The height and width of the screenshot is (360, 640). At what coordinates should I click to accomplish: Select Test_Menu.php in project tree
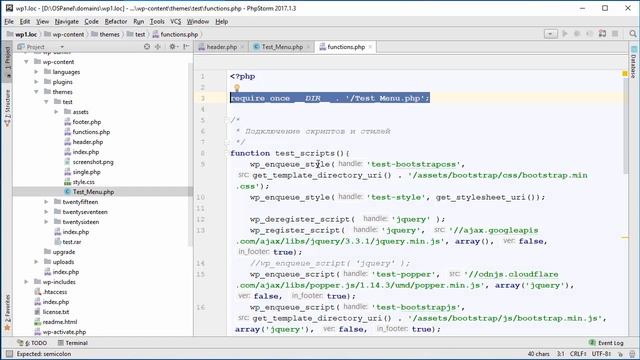pyautogui.click(x=93, y=192)
